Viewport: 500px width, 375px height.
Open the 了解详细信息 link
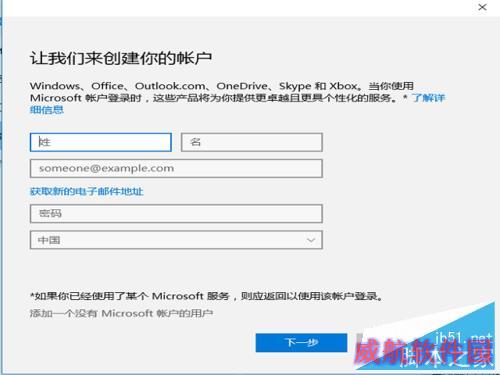pos(428,98)
